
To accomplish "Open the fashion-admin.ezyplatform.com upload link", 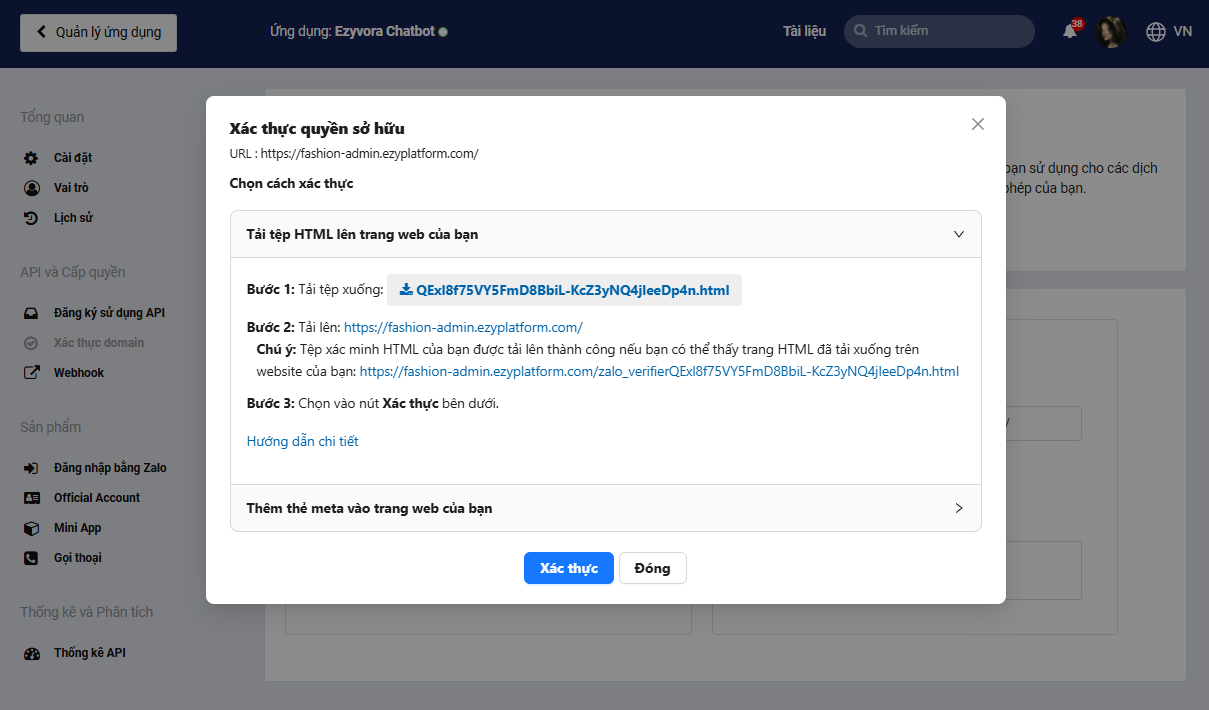I will (x=463, y=327).
